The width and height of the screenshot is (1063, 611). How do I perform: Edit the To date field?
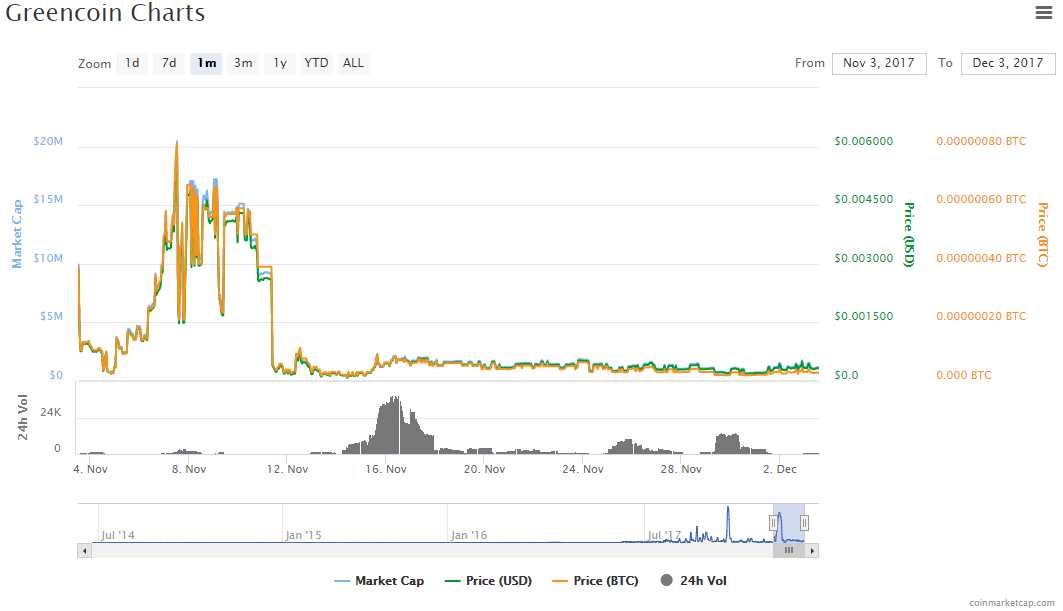coord(1008,63)
